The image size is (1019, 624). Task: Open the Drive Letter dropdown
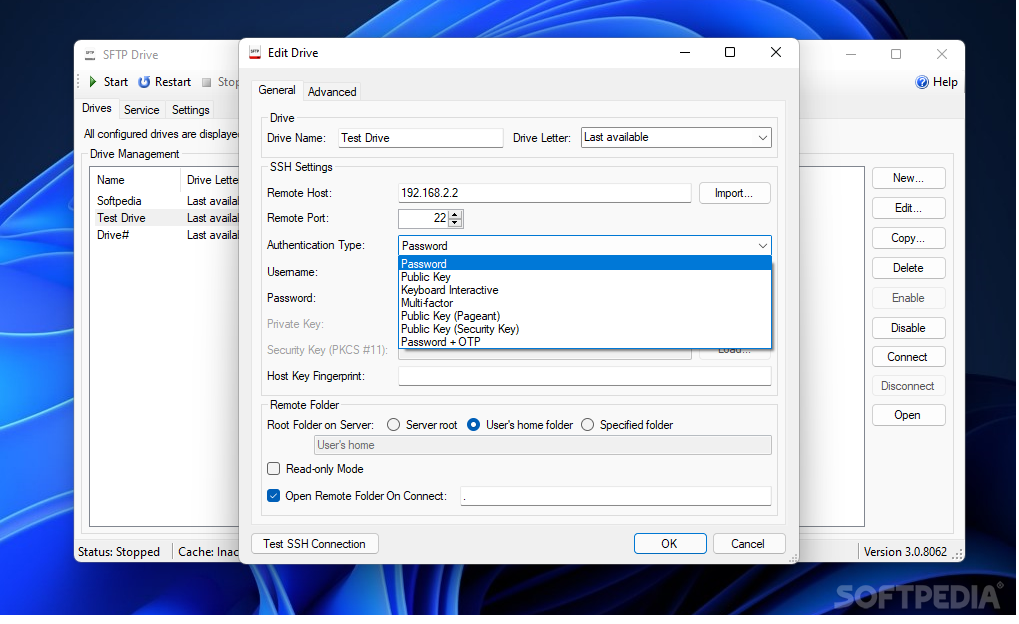coord(762,138)
